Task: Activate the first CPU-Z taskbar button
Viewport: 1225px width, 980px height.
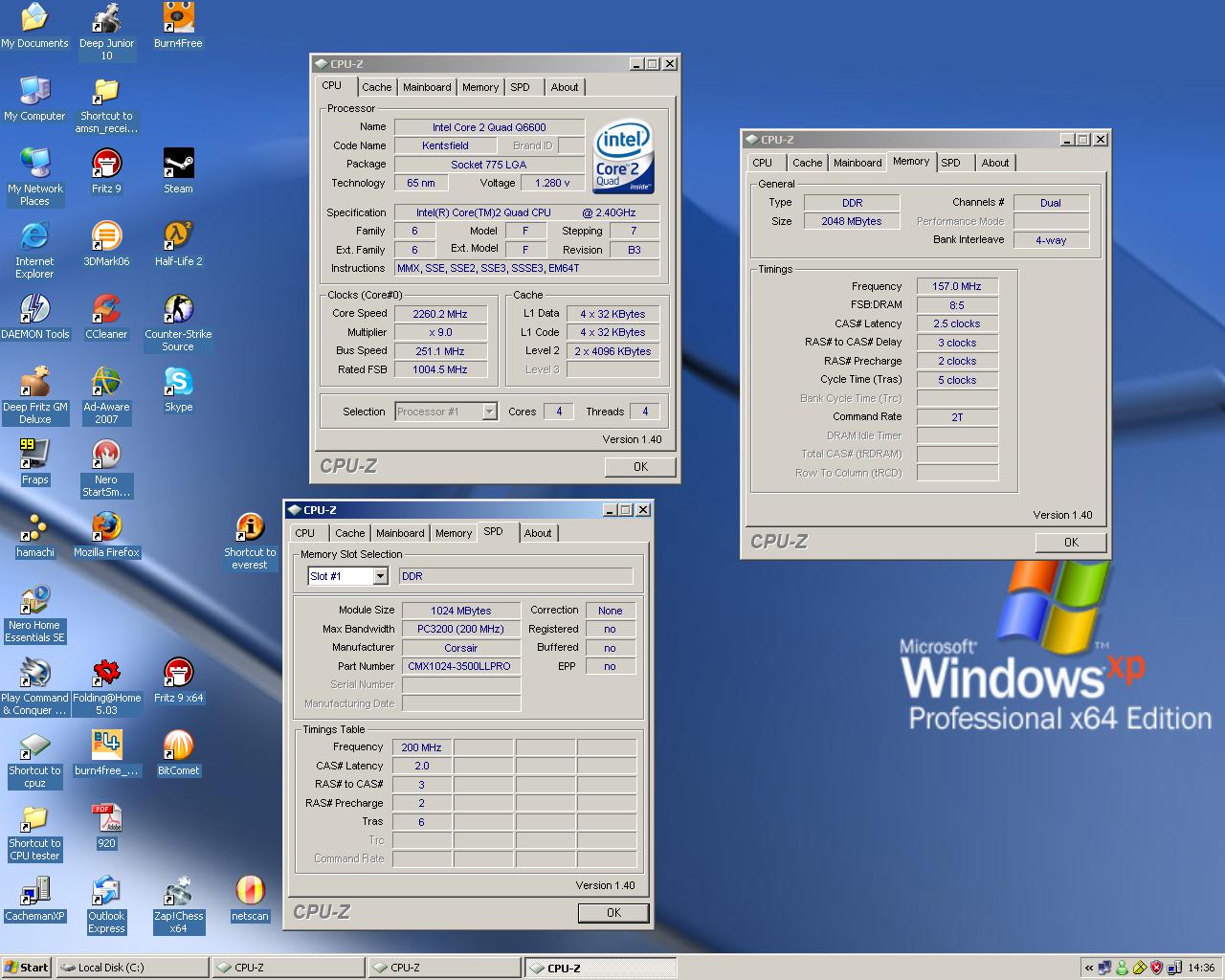Action: (289, 968)
